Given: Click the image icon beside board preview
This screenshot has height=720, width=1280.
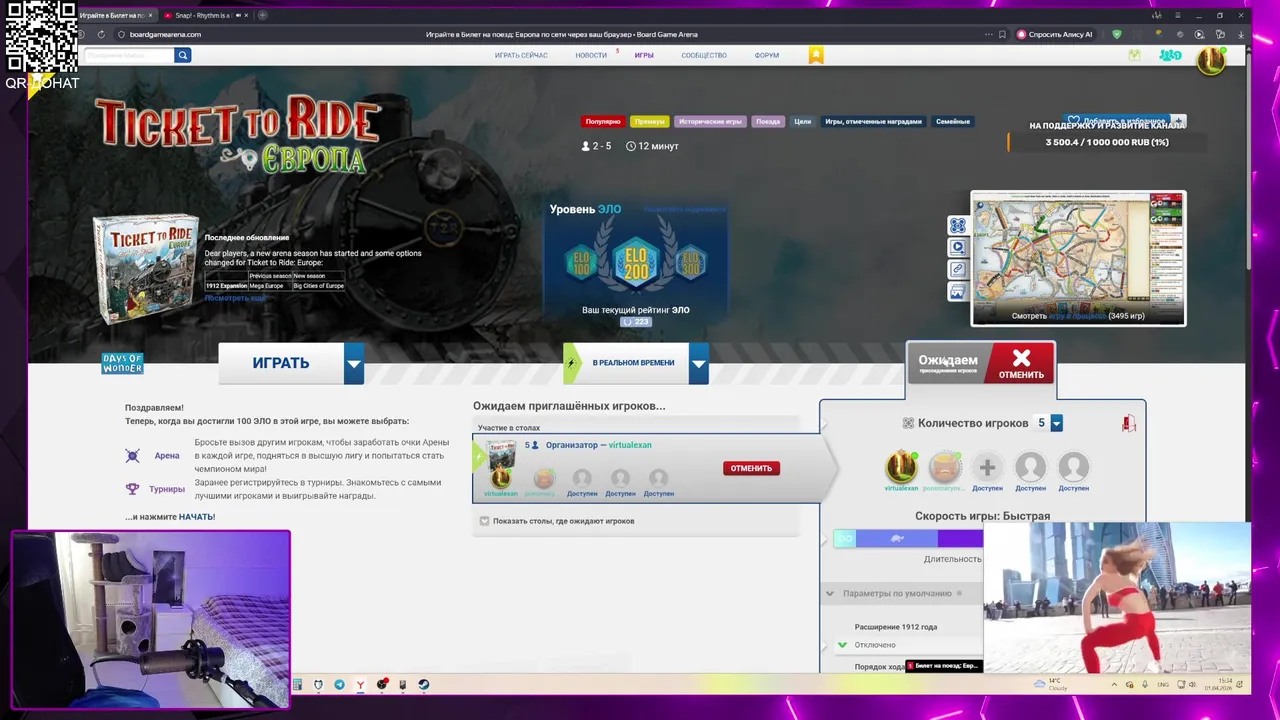Looking at the screenshot, I should tap(957, 292).
